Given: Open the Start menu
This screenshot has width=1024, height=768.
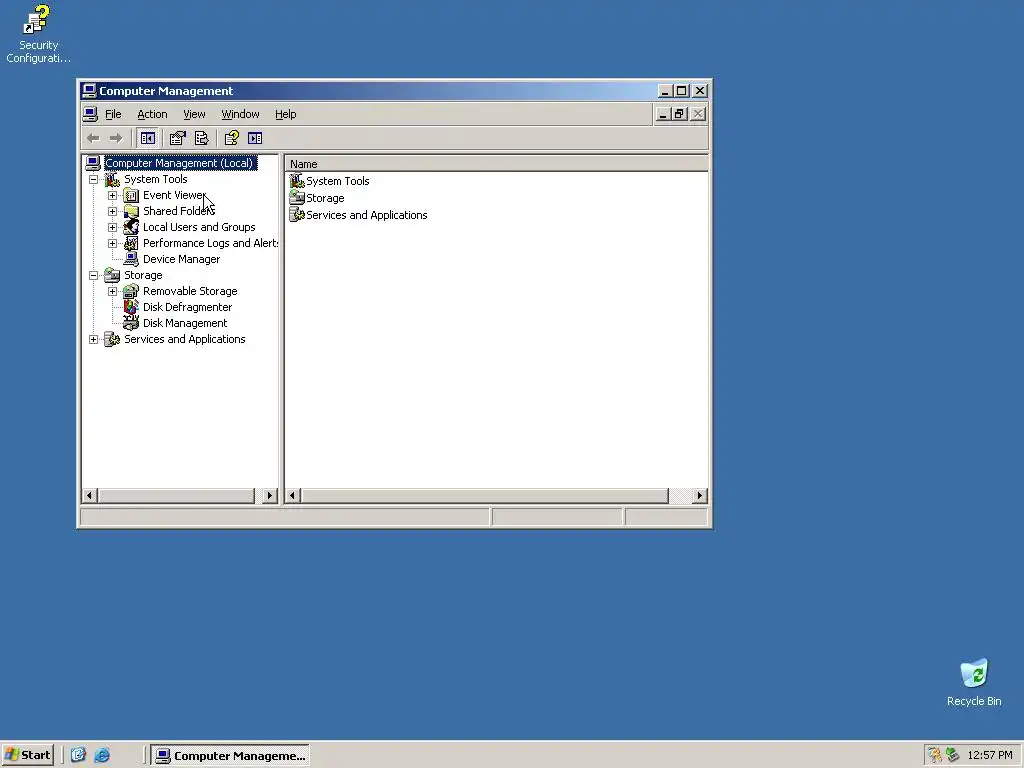Looking at the screenshot, I should point(27,755).
